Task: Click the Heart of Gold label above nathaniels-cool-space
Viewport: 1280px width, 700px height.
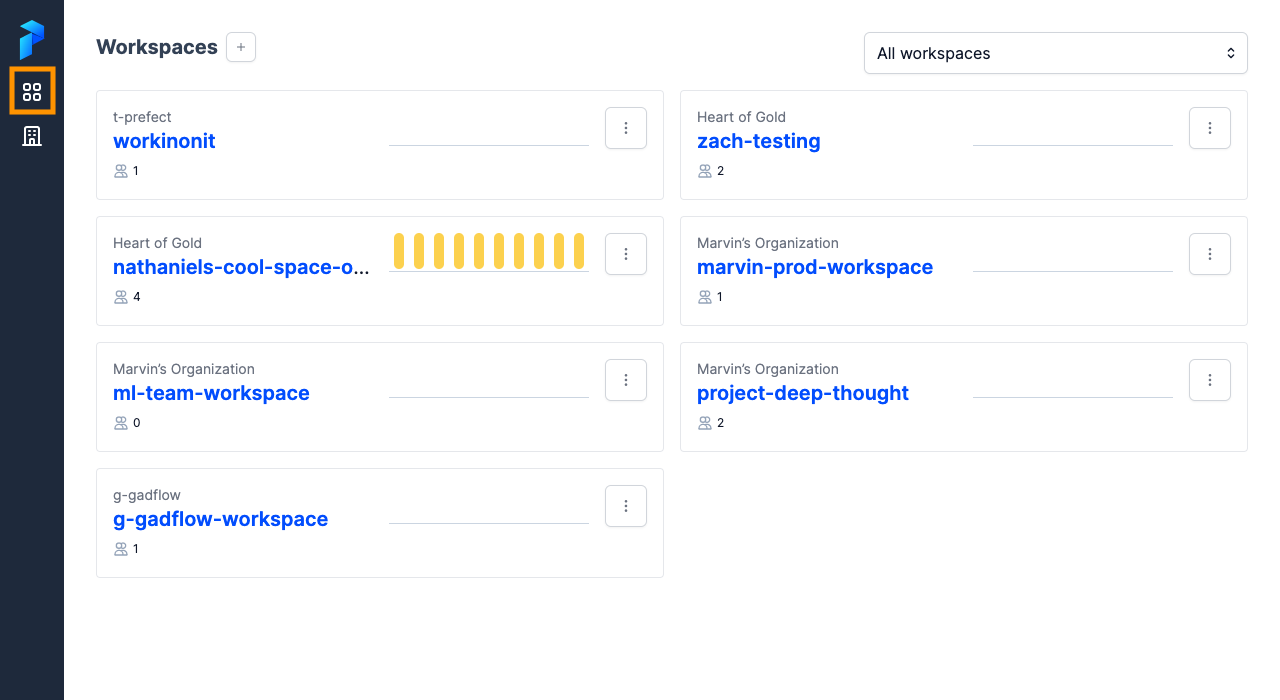Action: point(157,243)
